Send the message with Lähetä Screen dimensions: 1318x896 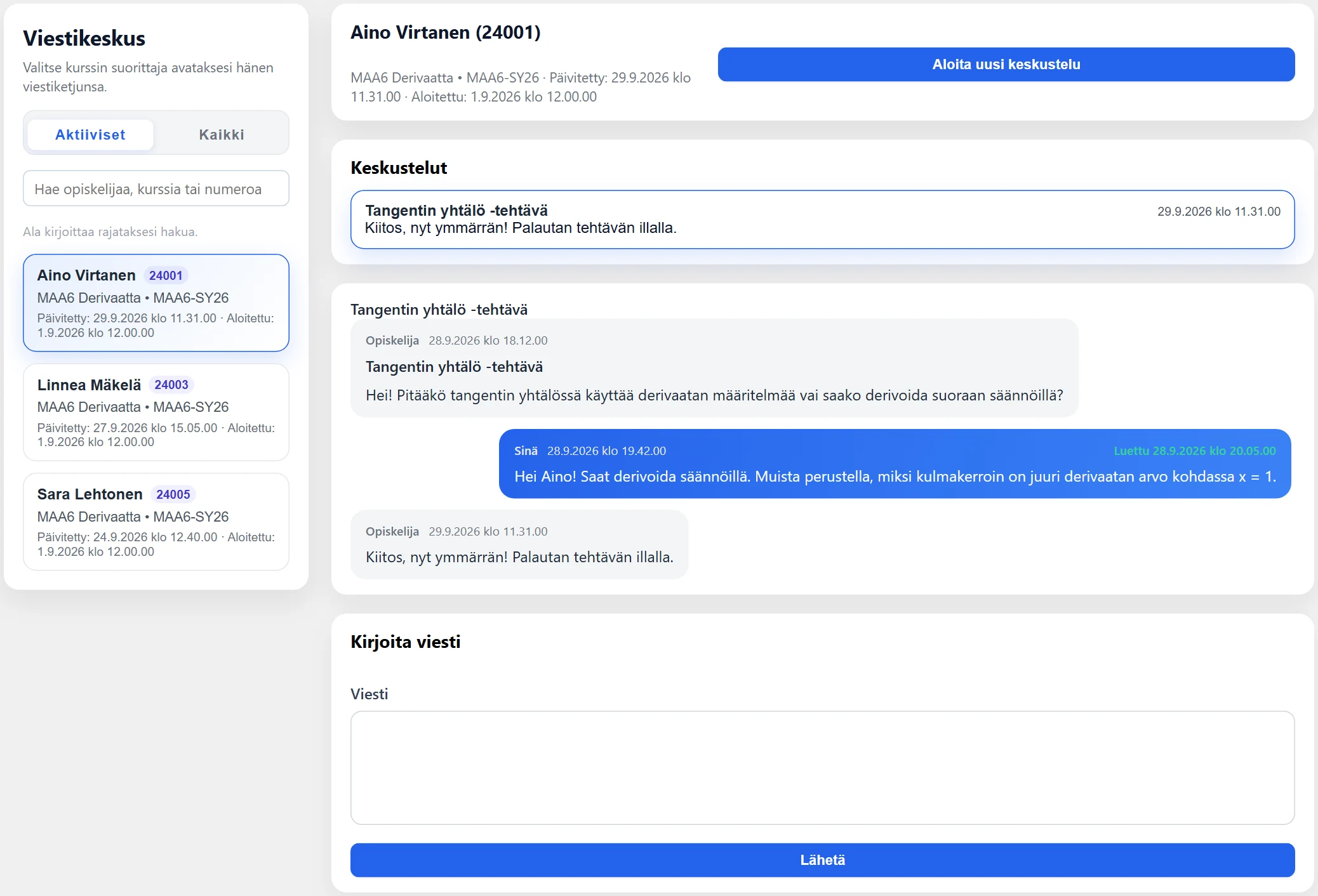point(822,860)
